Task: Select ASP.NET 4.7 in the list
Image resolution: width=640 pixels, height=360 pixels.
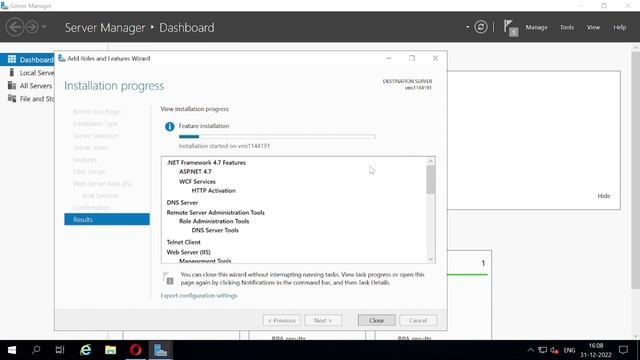Action: (x=195, y=171)
